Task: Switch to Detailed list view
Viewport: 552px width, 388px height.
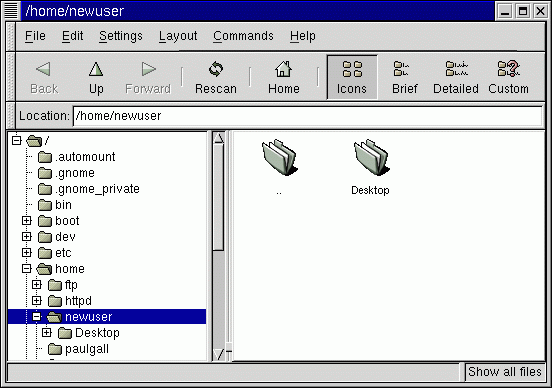Action: (456, 77)
